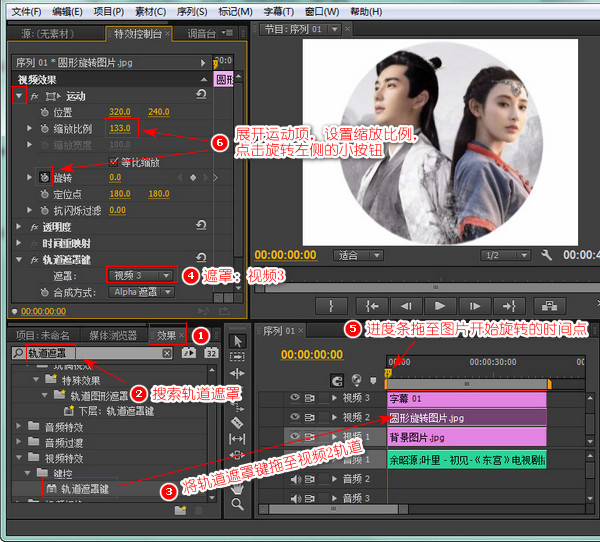
Task: Switch to the 调音台 tab
Action: click(202, 34)
